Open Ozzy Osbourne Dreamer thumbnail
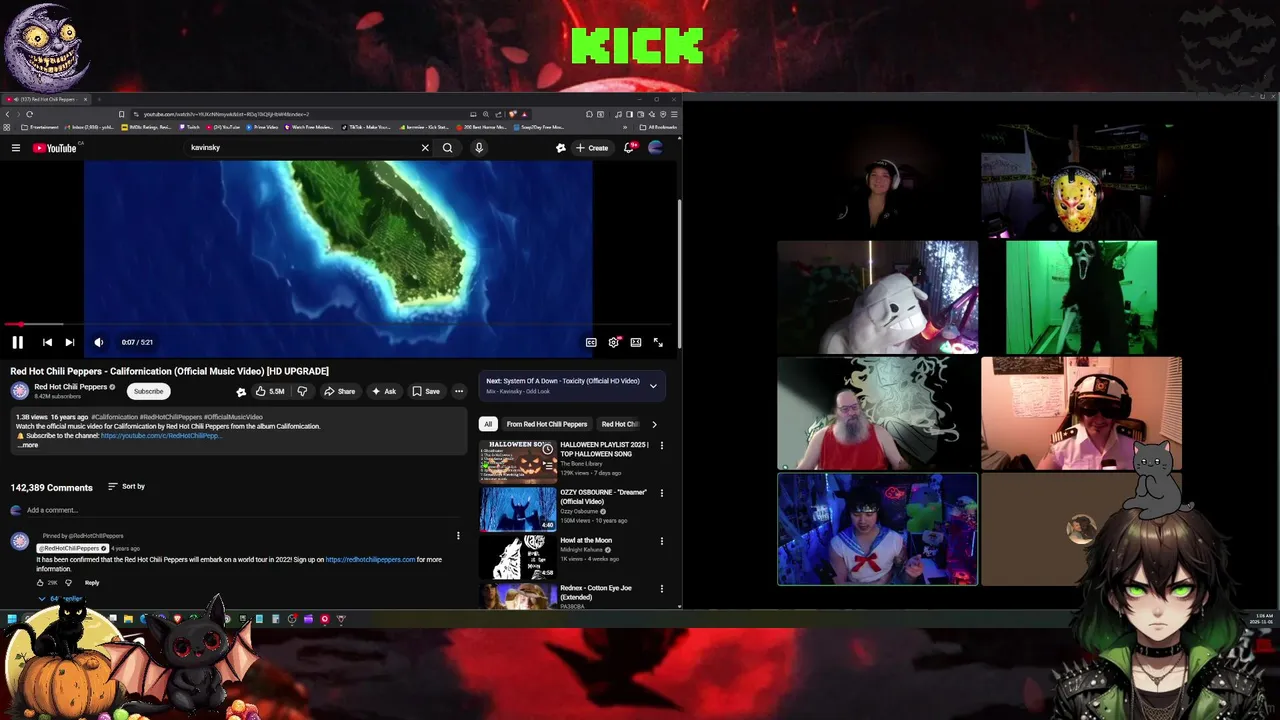Viewport: 1280px width, 720px height. [x=518, y=508]
